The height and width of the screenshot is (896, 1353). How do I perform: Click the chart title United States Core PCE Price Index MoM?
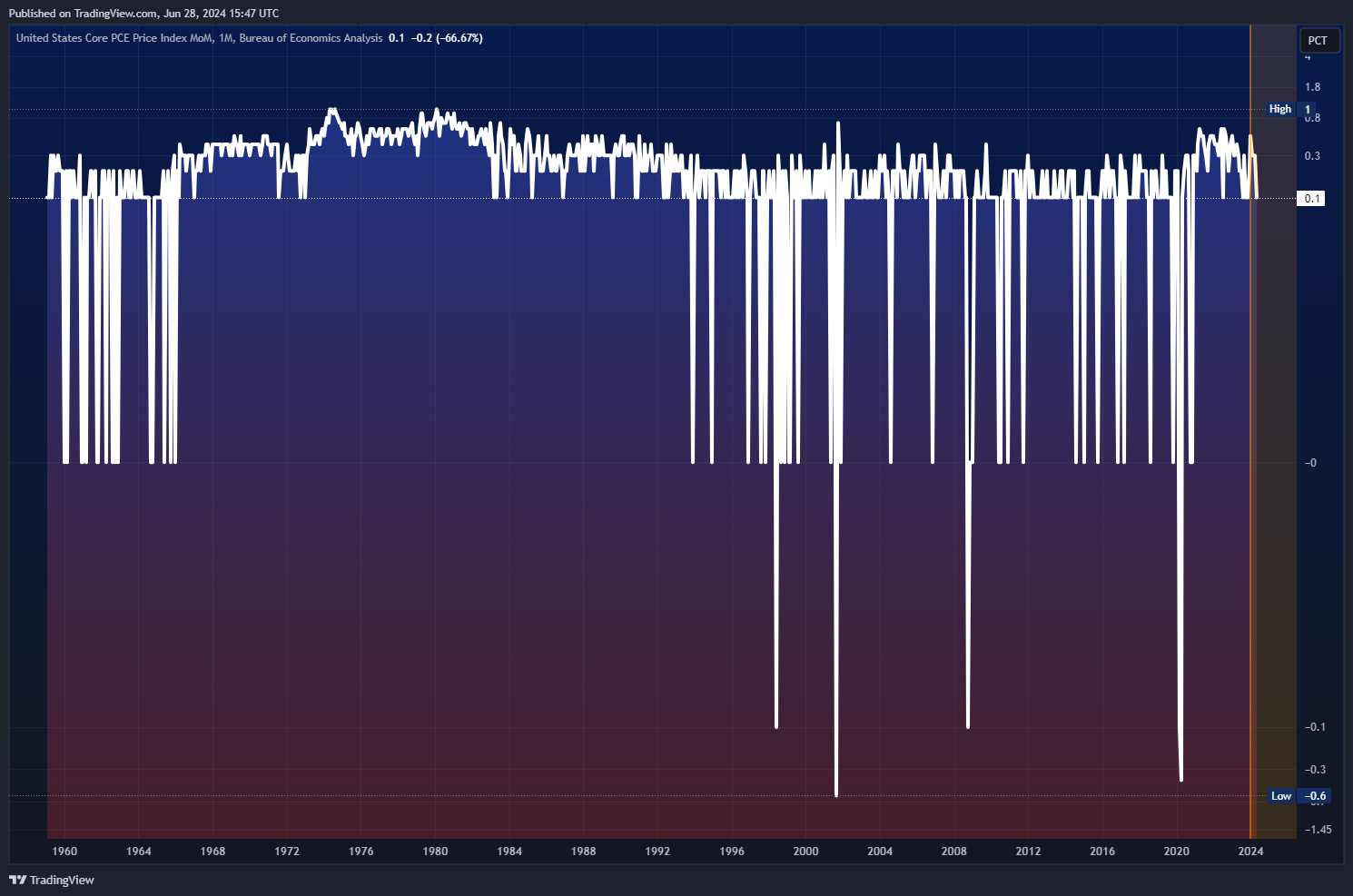pos(114,38)
